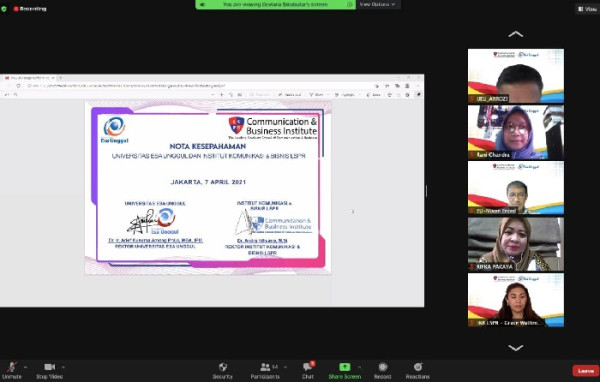
Task: Select RIFKA PAKAYA participant video tile
Action: (515, 244)
